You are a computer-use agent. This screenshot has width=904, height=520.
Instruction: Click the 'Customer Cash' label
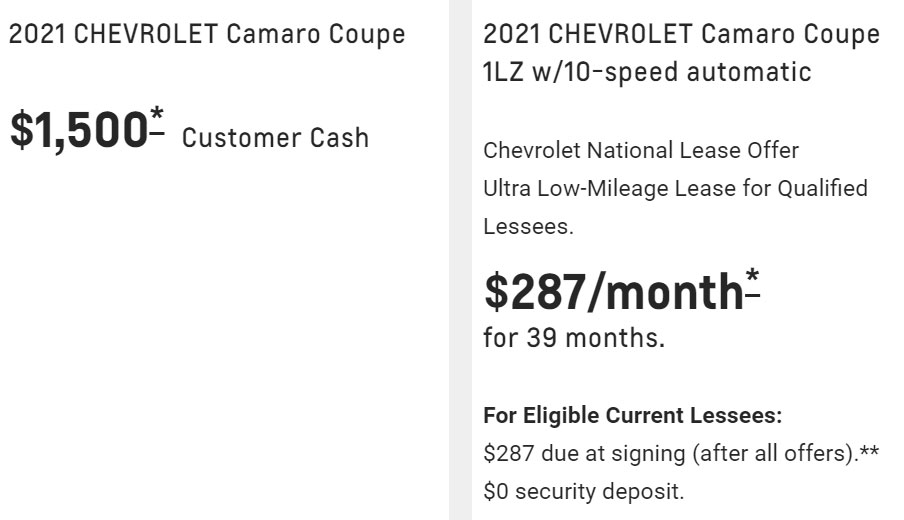tap(275, 138)
